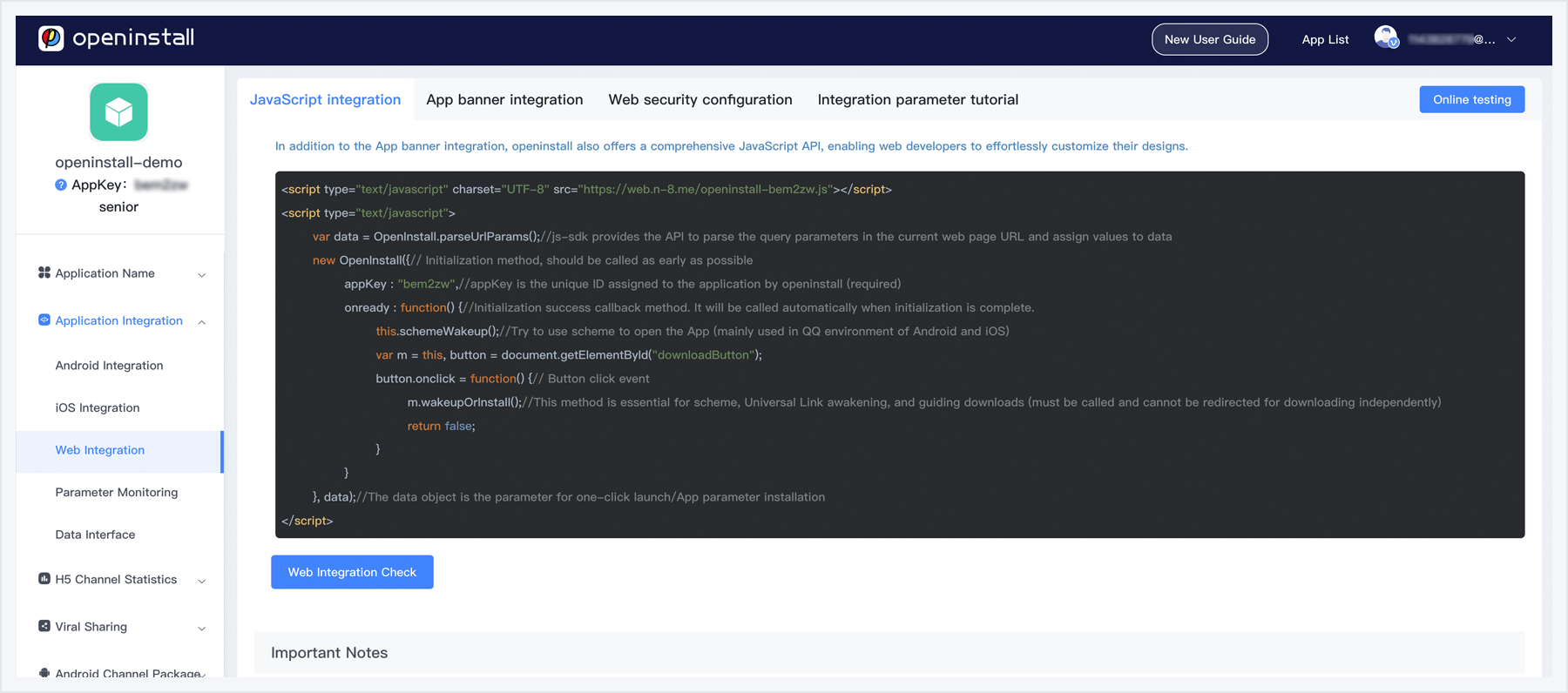Click the Android Channel Package label
The width and height of the screenshot is (1568, 693).
[128, 673]
